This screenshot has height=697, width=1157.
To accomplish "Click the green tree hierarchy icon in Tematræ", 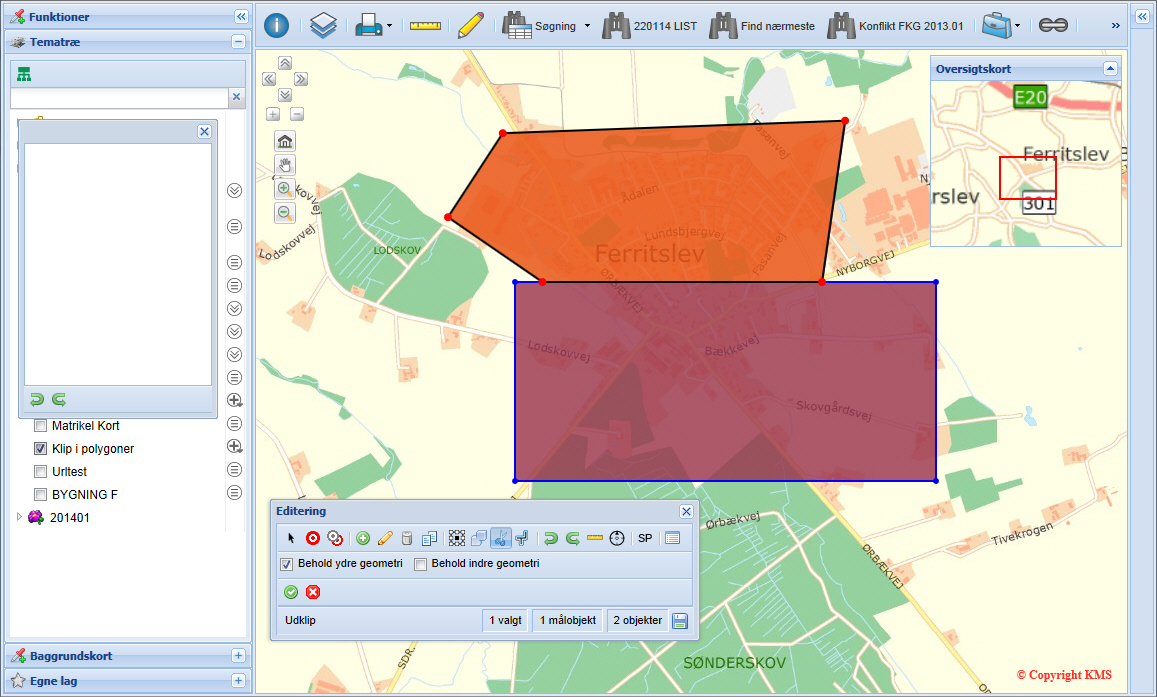I will point(24,74).
